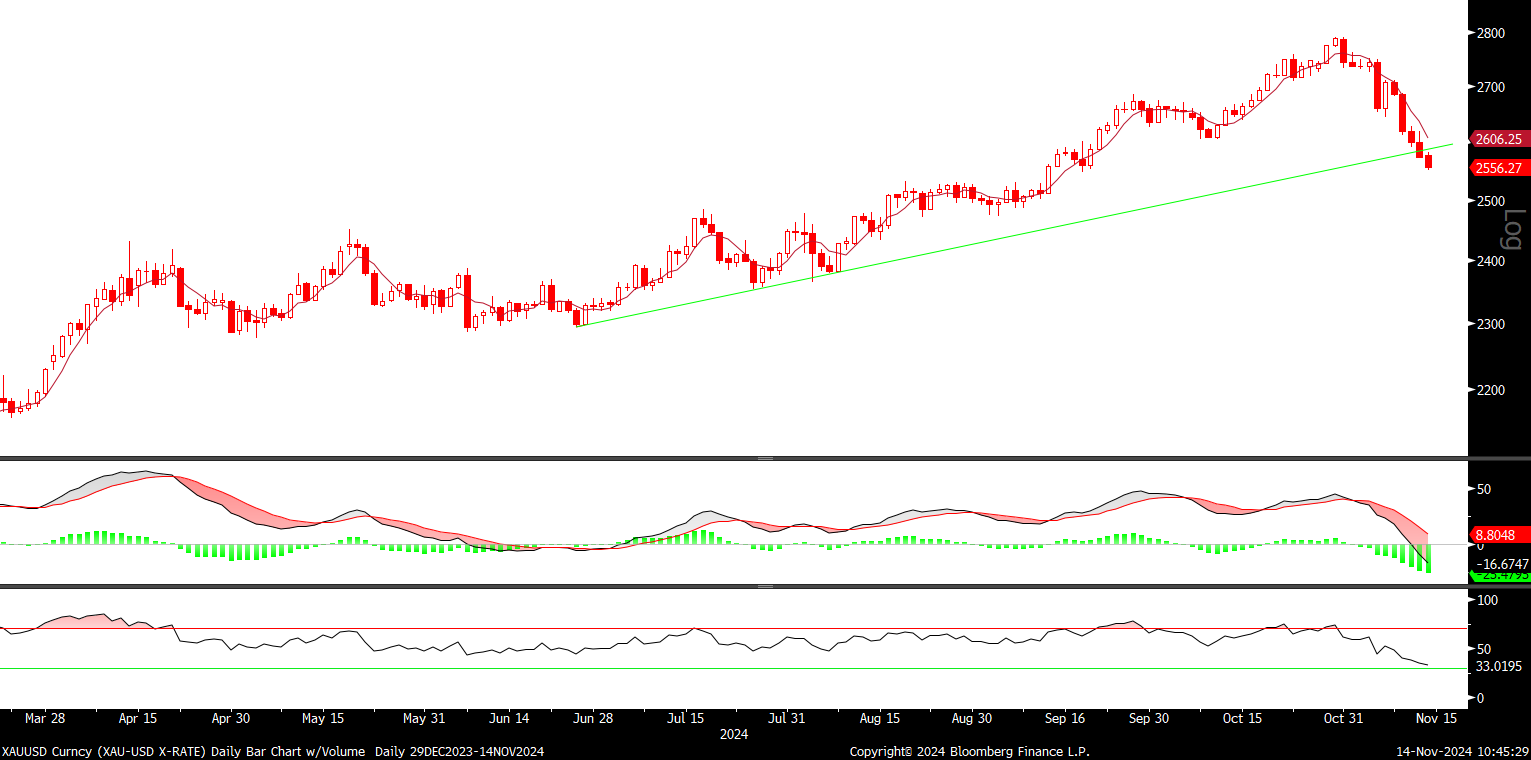This screenshot has height=760, width=1531.
Task: Click the Sep 16 date label
Action: (1065, 719)
